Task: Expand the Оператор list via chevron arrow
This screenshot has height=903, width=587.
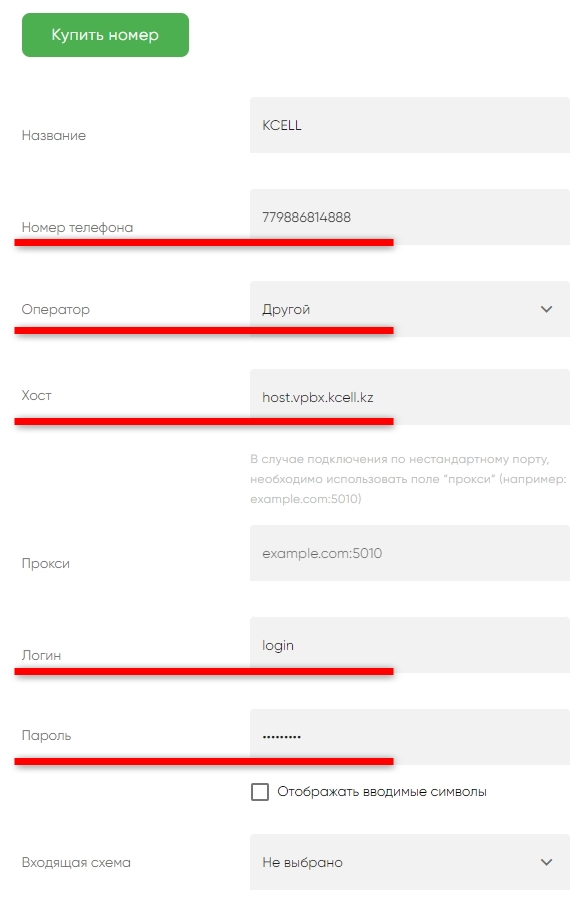Action: coord(546,309)
